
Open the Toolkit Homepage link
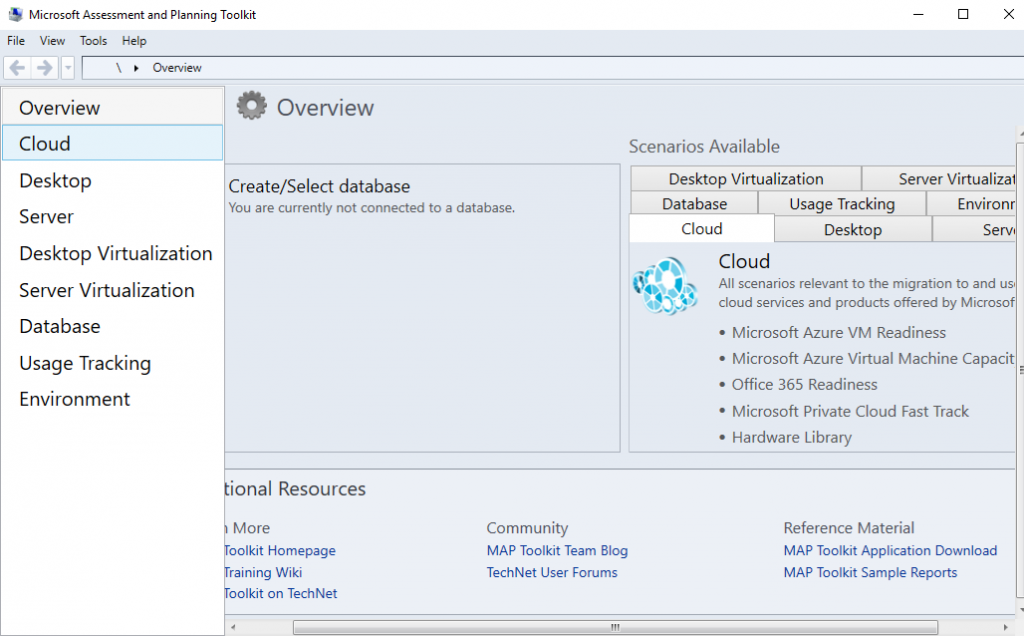(x=280, y=550)
